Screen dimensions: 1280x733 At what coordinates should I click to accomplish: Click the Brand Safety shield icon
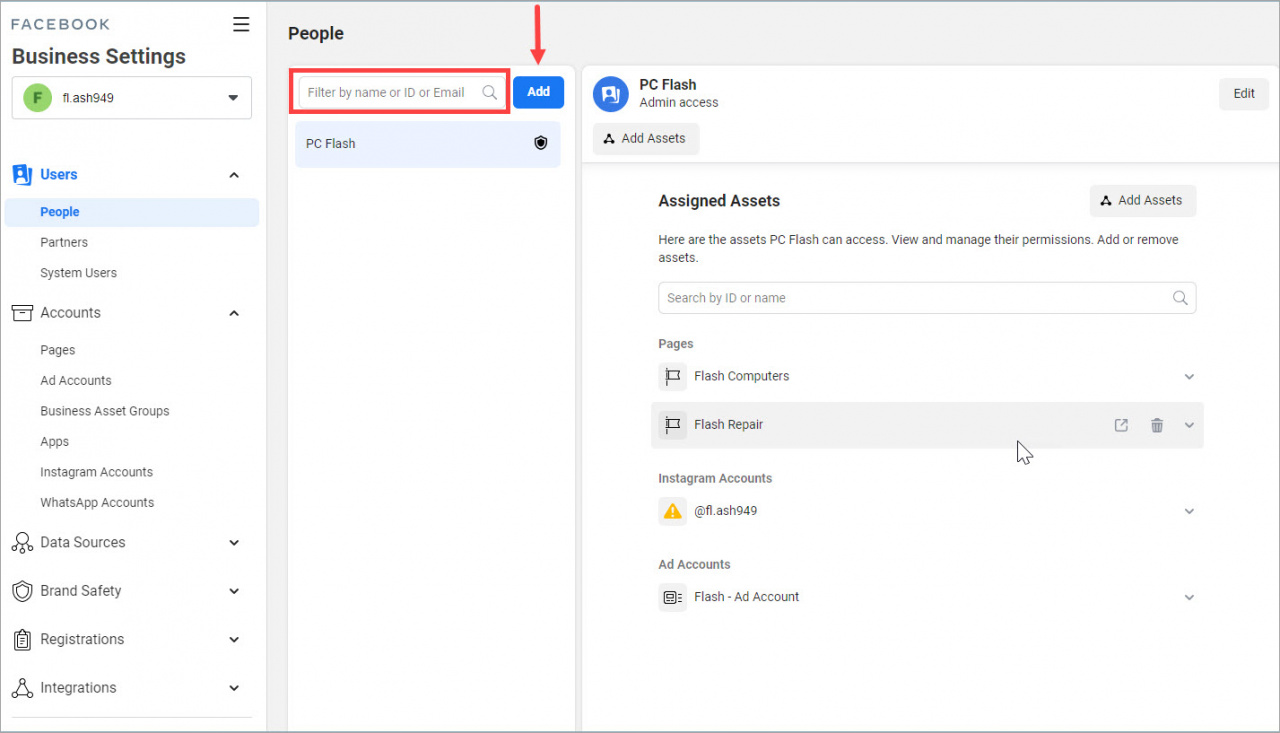22,591
